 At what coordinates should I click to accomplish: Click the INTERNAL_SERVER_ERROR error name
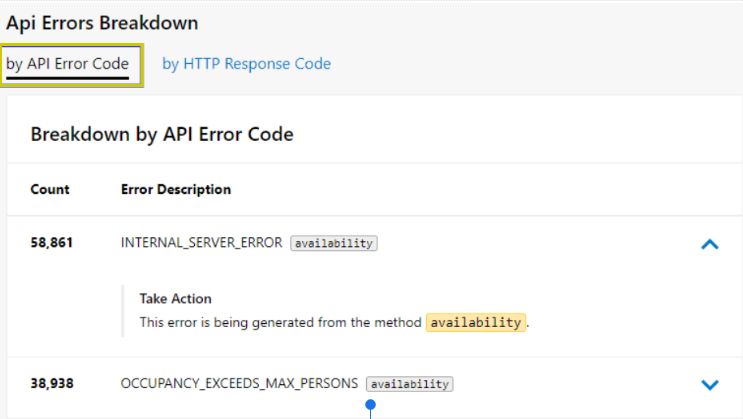click(201, 243)
